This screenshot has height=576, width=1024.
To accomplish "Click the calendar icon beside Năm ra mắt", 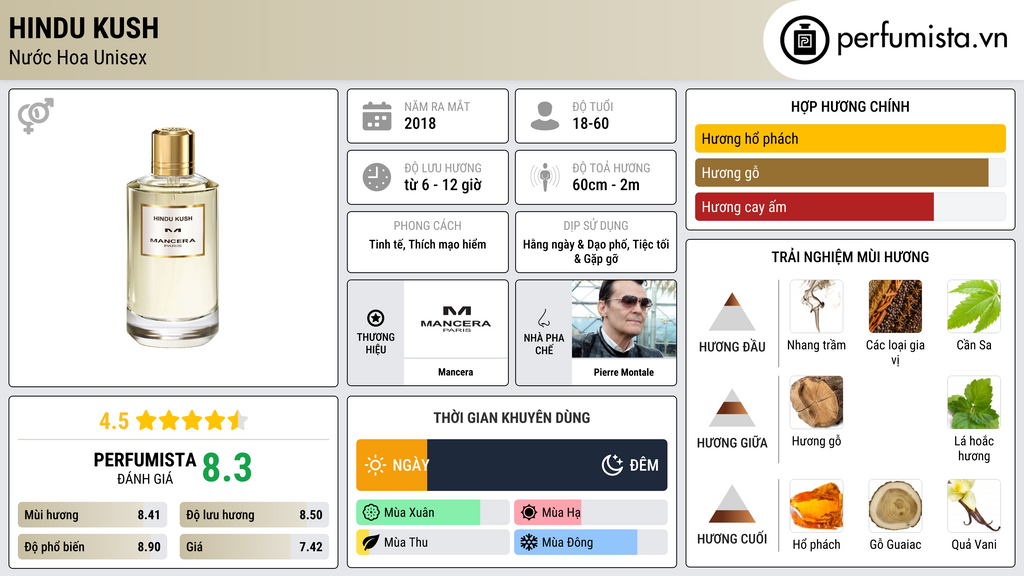I will click(377, 116).
